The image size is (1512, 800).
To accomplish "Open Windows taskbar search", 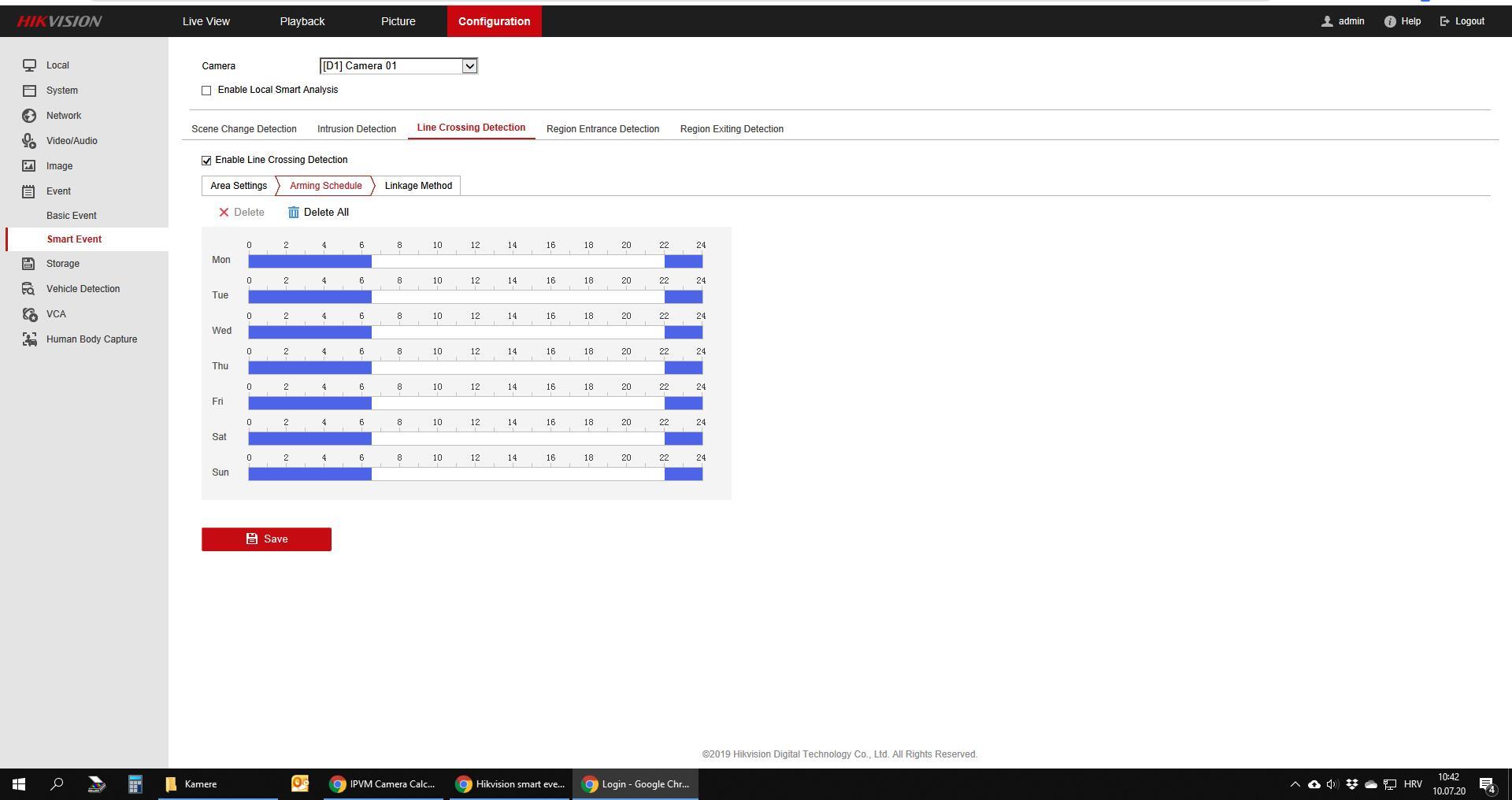I will (57, 784).
